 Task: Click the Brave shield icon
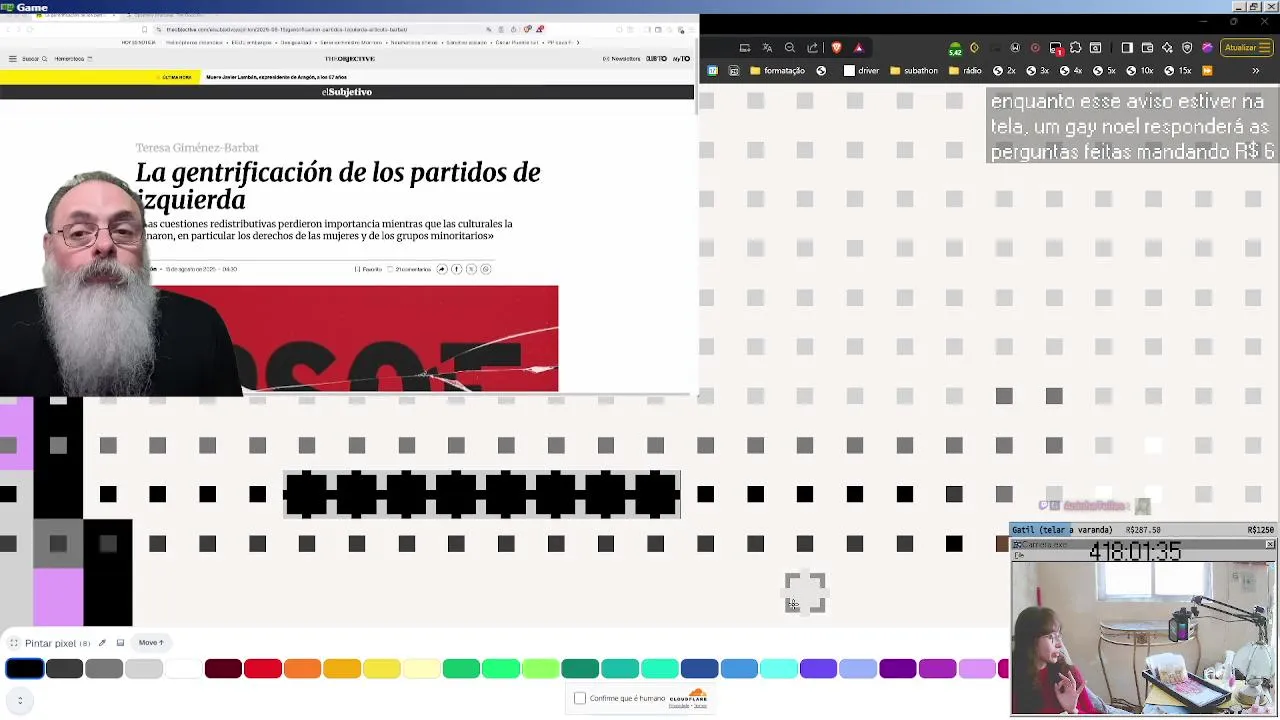coord(836,47)
